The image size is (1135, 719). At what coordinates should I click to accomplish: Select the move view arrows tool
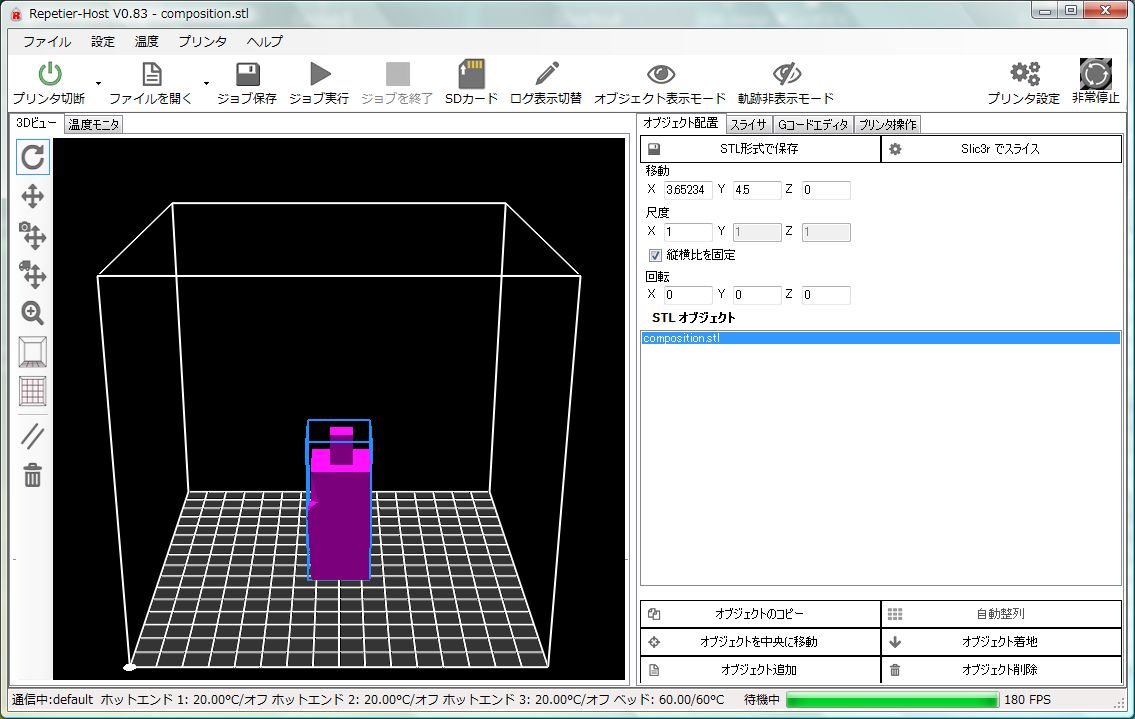point(33,196)
